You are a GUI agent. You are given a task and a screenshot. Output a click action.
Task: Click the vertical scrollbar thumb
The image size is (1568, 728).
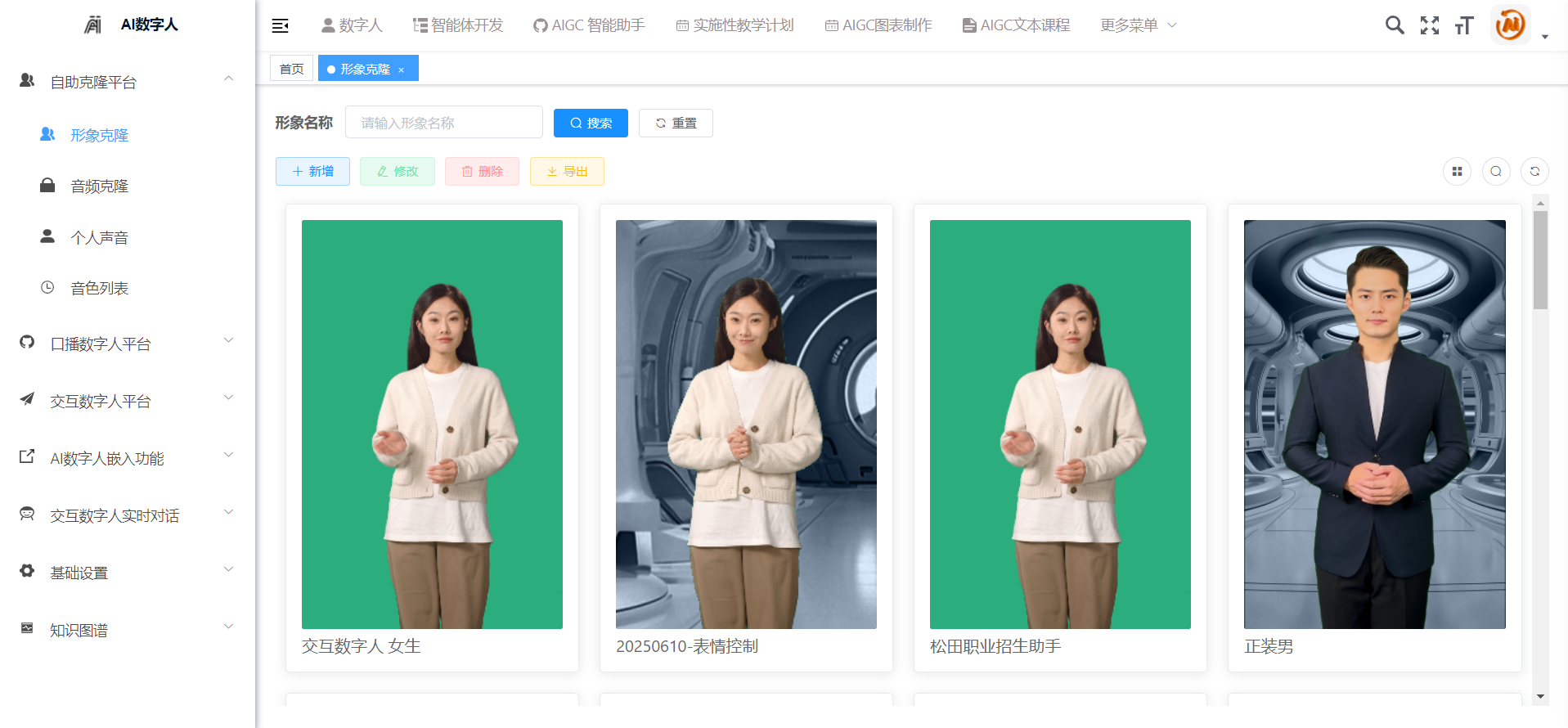coord(1540,260)
